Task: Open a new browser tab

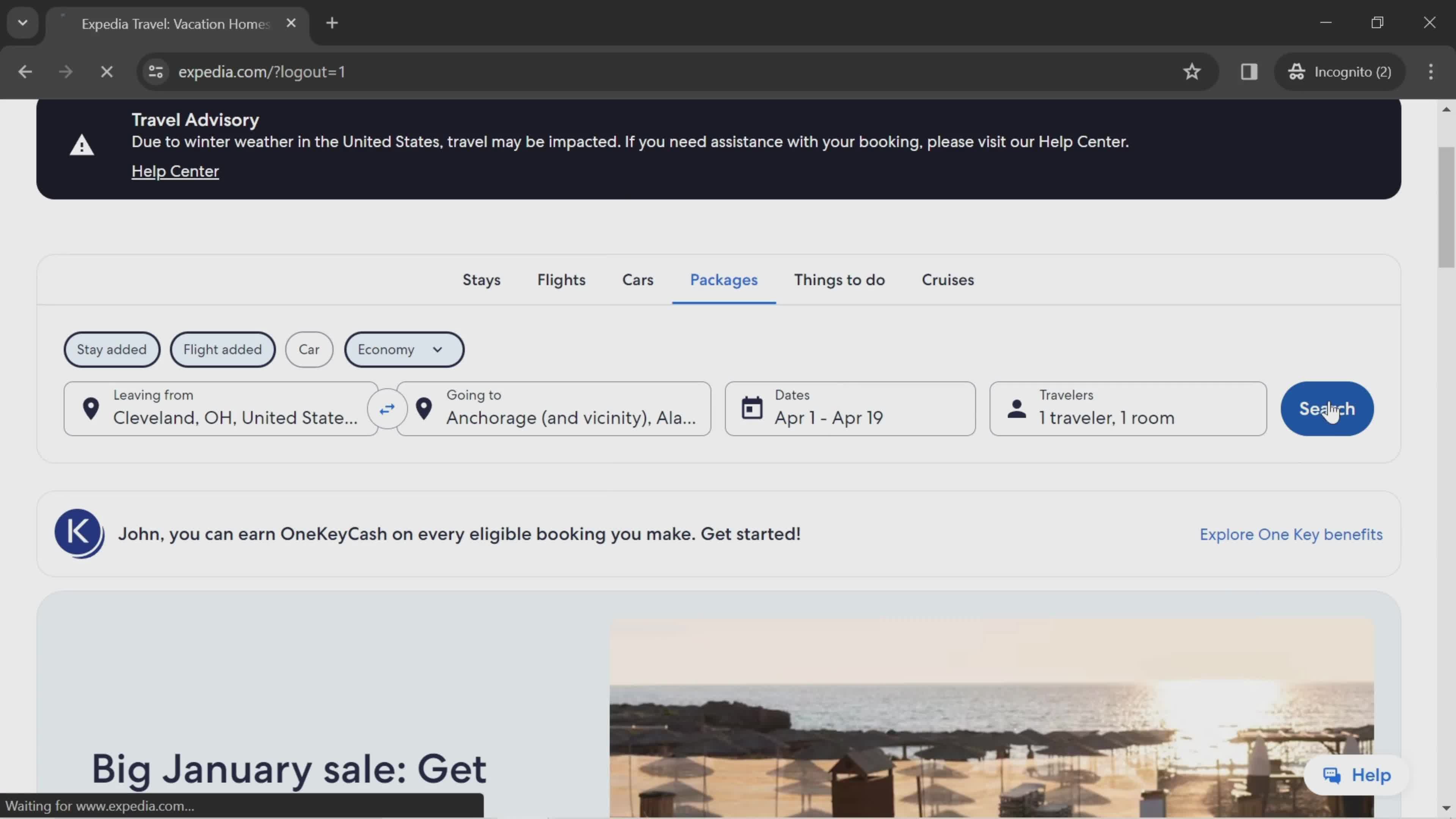Action: click(333, 23)
